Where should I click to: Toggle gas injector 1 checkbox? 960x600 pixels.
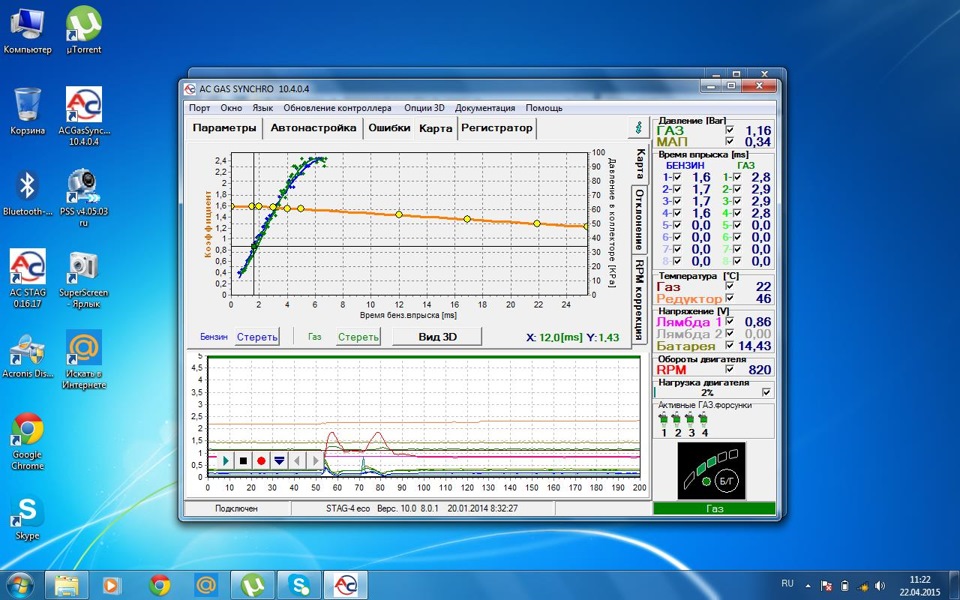737,177
